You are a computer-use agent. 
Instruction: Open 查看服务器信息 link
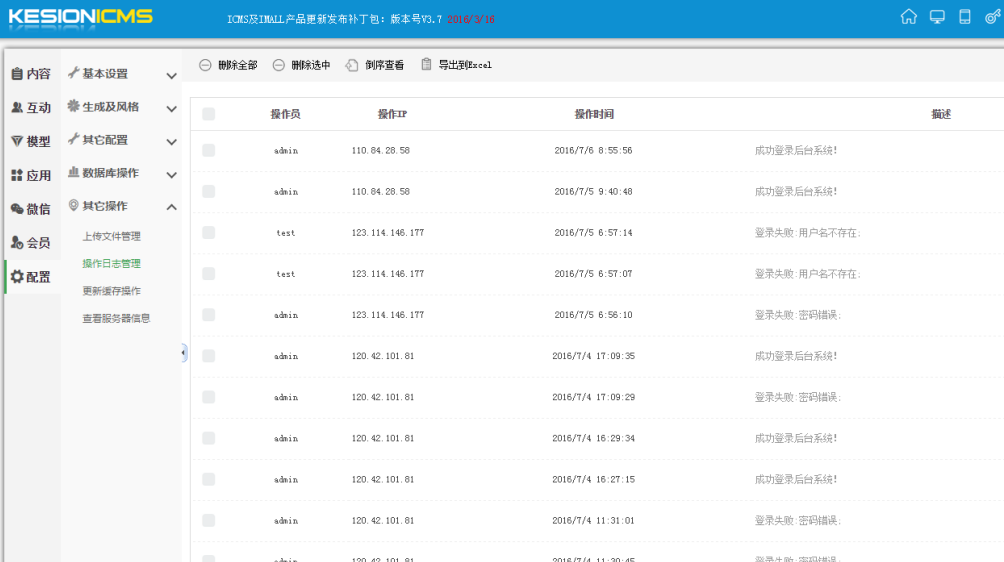[116, 319]
